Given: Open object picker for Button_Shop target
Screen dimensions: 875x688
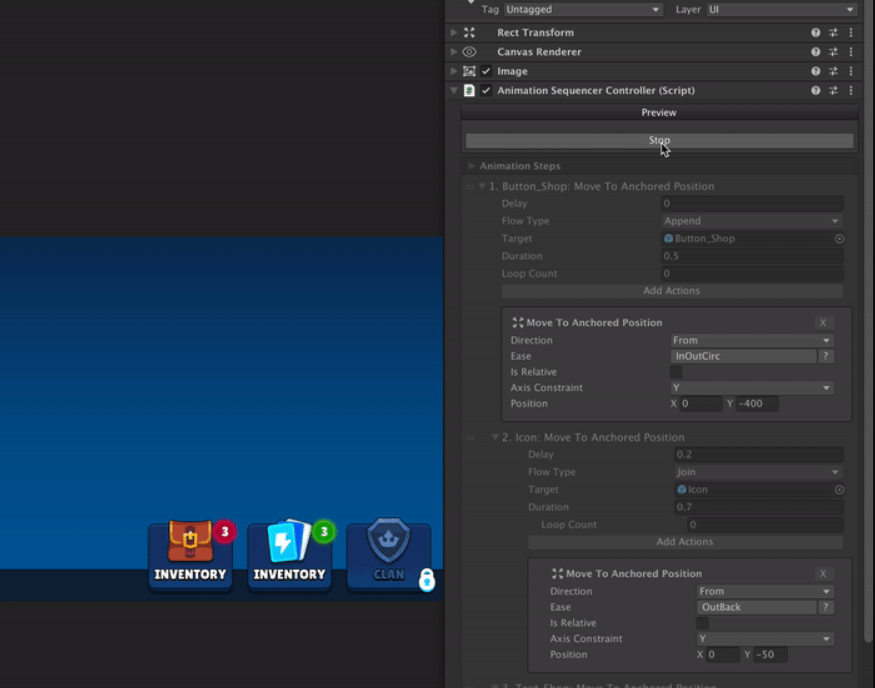Looking at the screenshot, I should coord(839,239).
